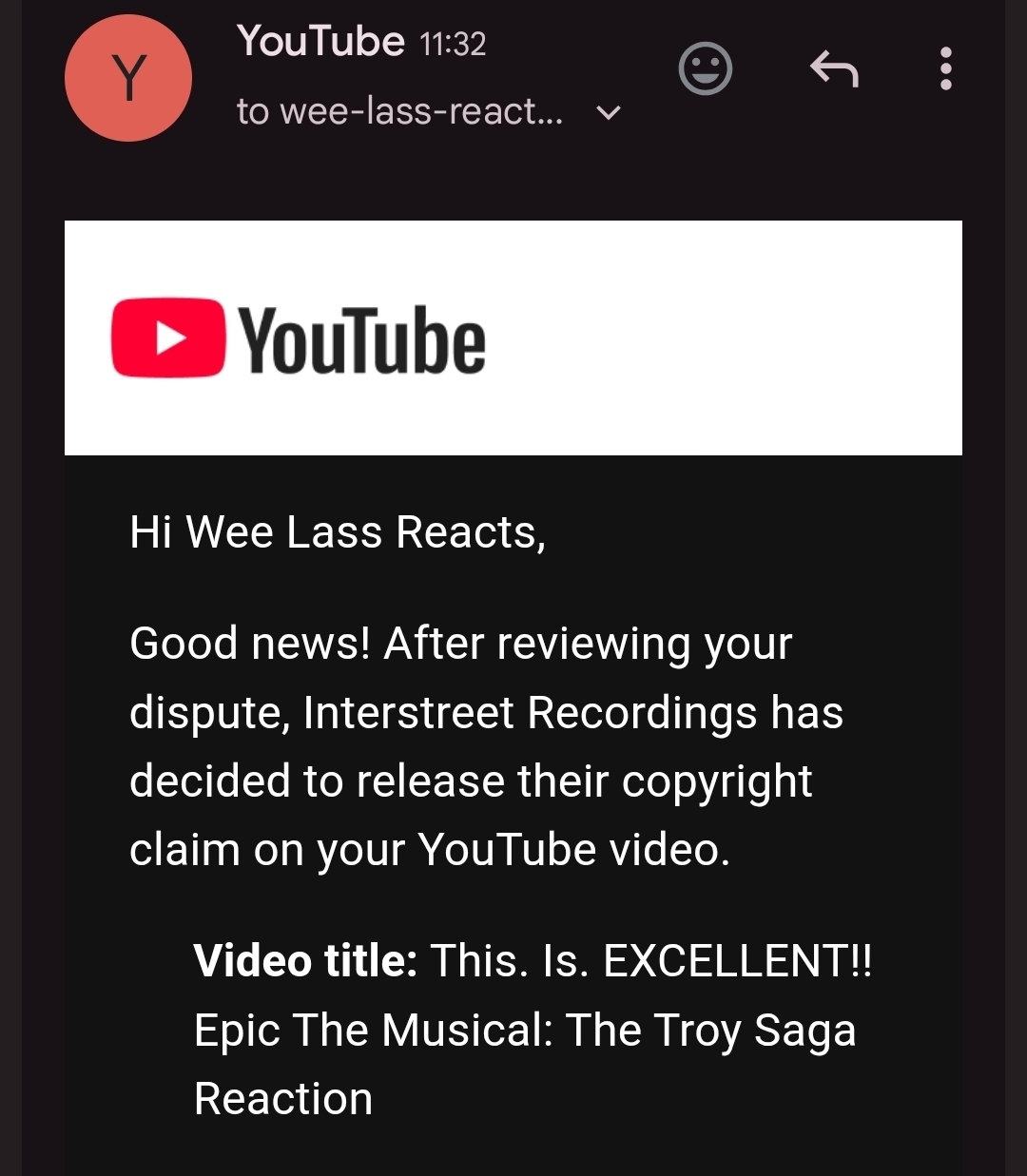This screenshot has width=1027, height=1176.
Task: Open the three-dot more options menu
Action: pyautogui.click(x=945, y=69)
